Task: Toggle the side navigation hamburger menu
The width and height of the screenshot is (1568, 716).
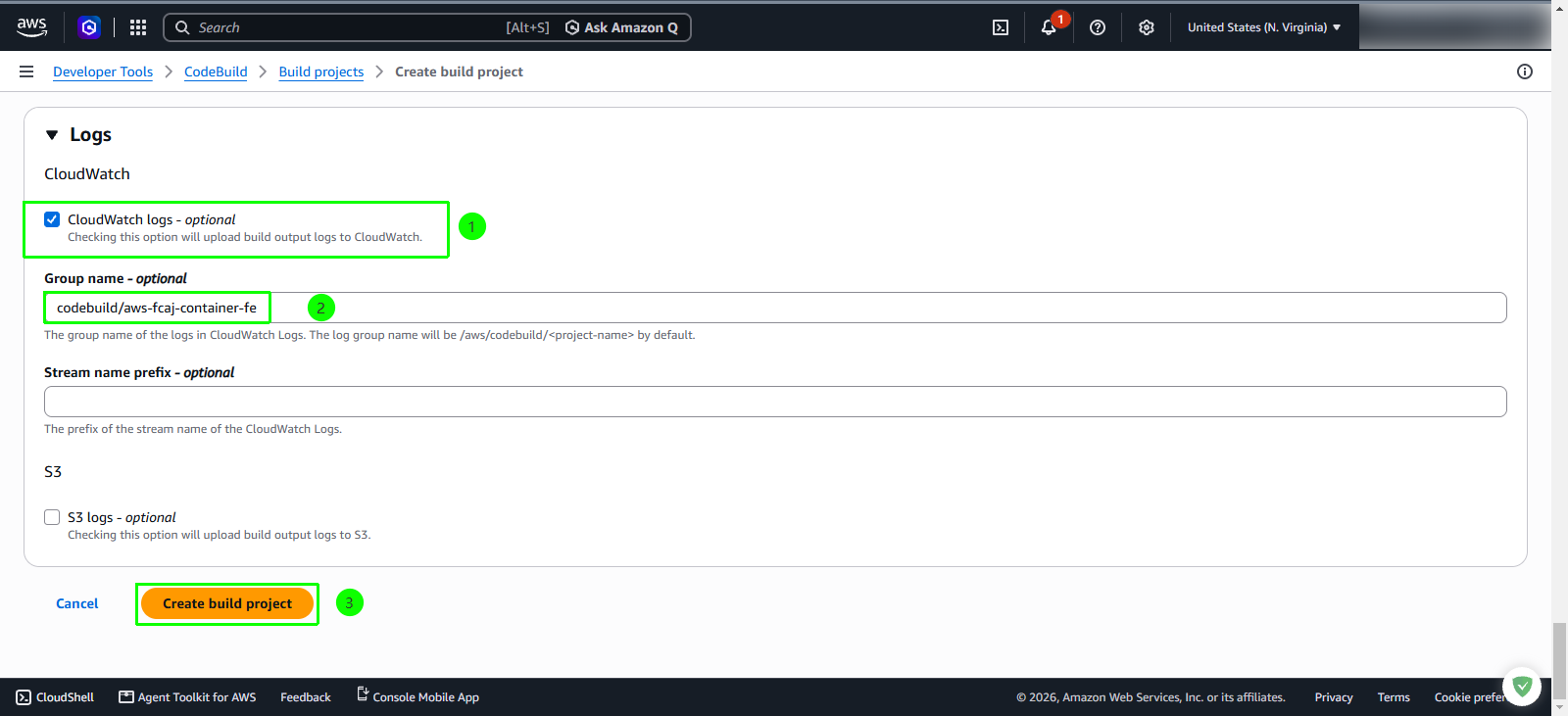Action: tap(26, 72)
